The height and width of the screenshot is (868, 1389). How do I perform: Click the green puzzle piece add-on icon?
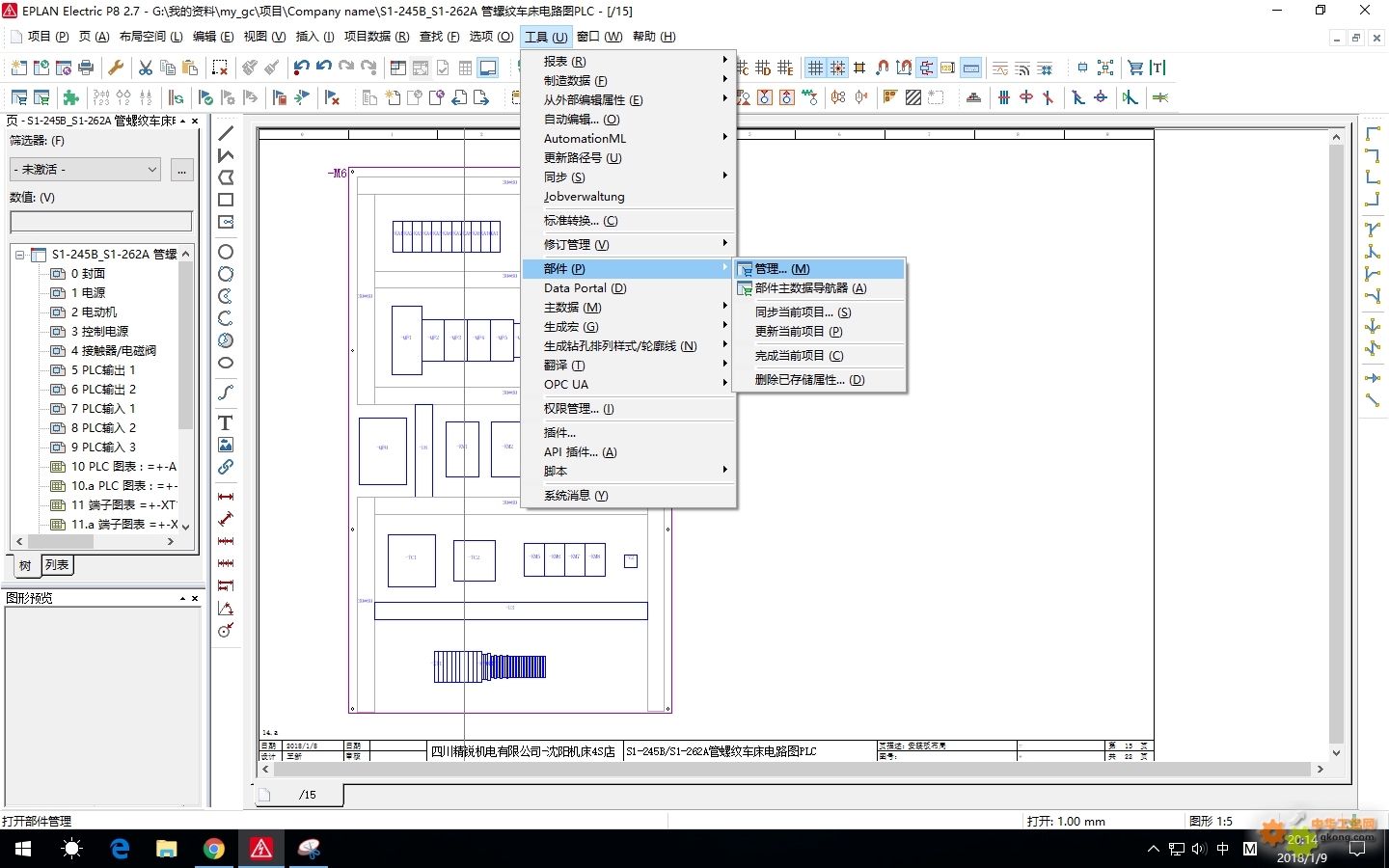coord(70,97)
